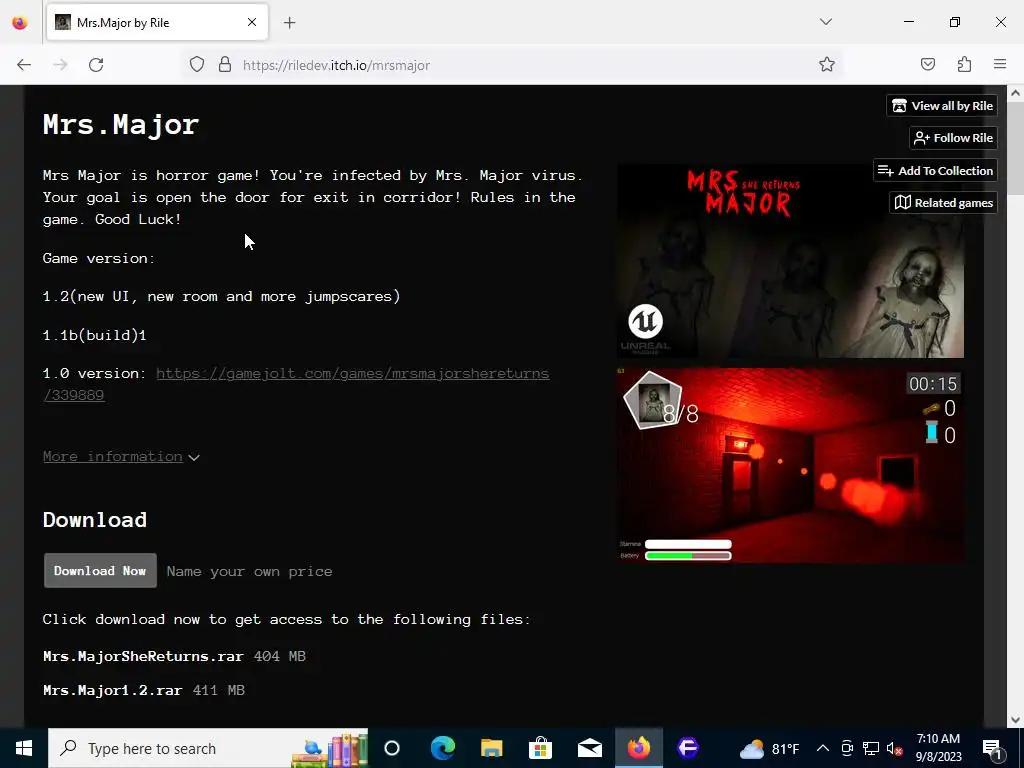Viewport: 1024px width, 768px height.
Task: Close the Mrs.Major by Rile tab
Action: (x=252, y=23)
